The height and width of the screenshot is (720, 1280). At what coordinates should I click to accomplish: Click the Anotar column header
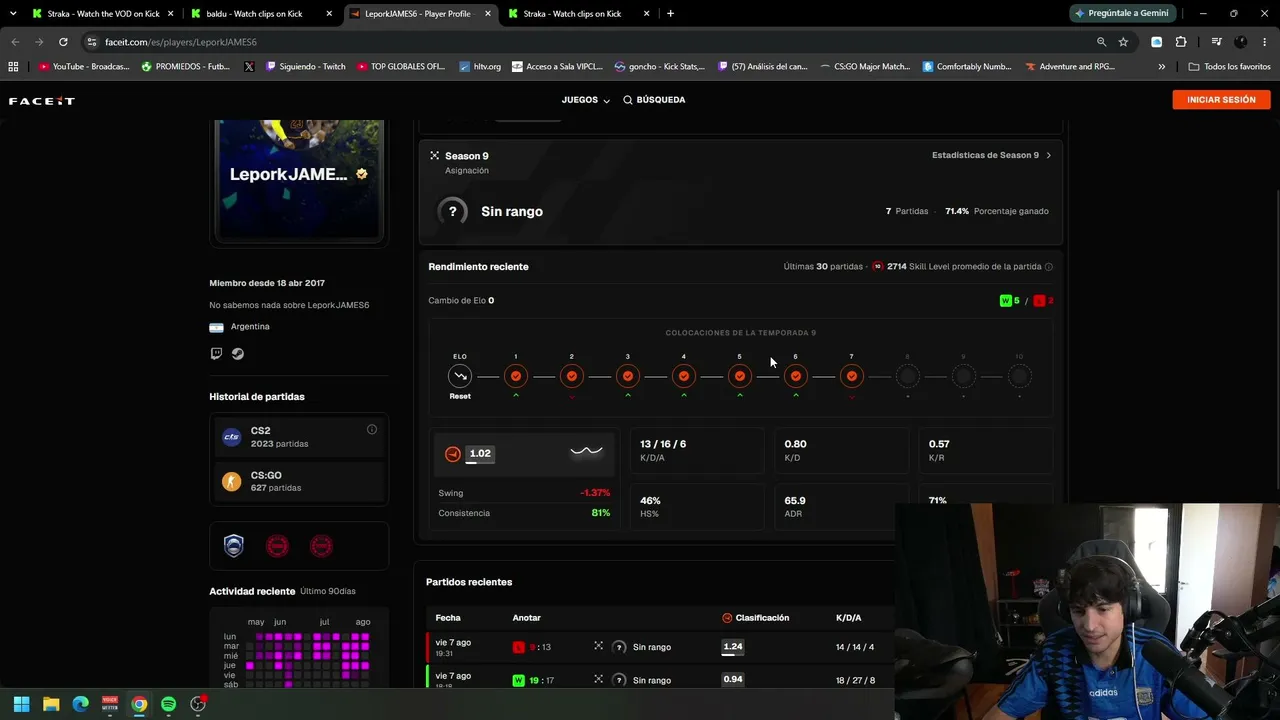527,618
